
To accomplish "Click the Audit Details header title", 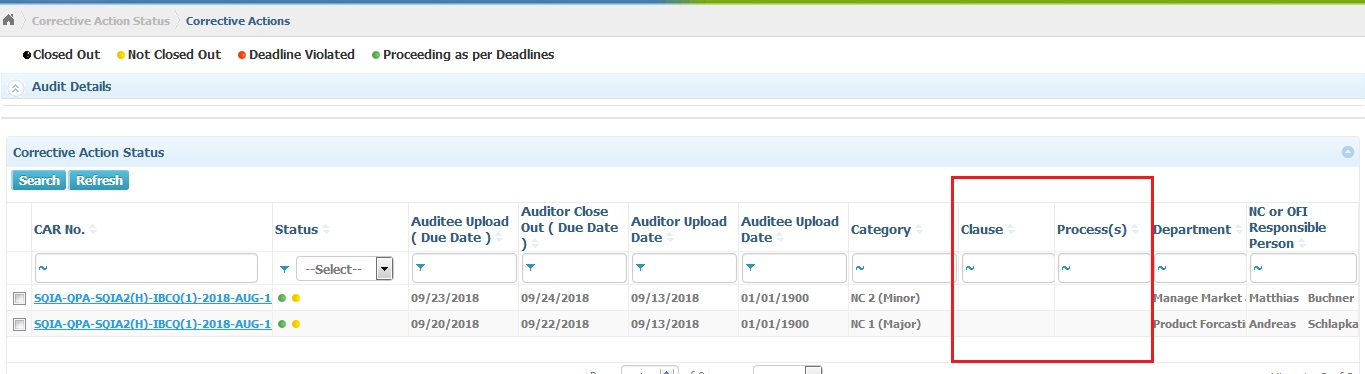I will tap(72, 87).
